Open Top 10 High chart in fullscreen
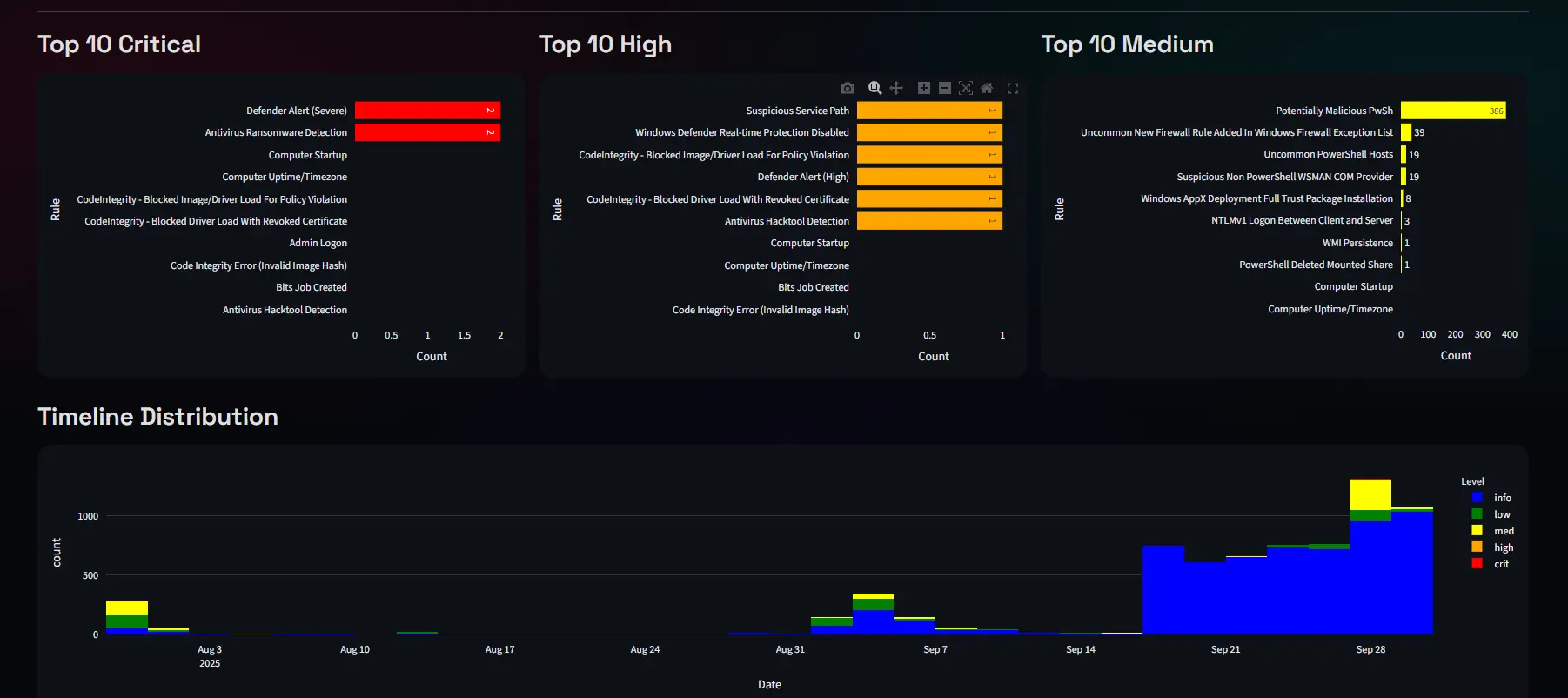 [x=1013, y=88]
